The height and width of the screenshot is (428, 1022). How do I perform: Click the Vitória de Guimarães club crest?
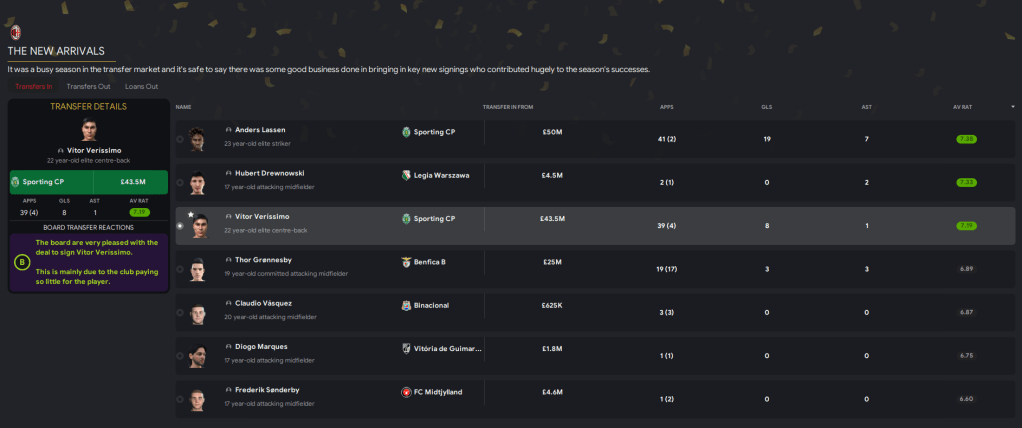(x=406, y=349)
